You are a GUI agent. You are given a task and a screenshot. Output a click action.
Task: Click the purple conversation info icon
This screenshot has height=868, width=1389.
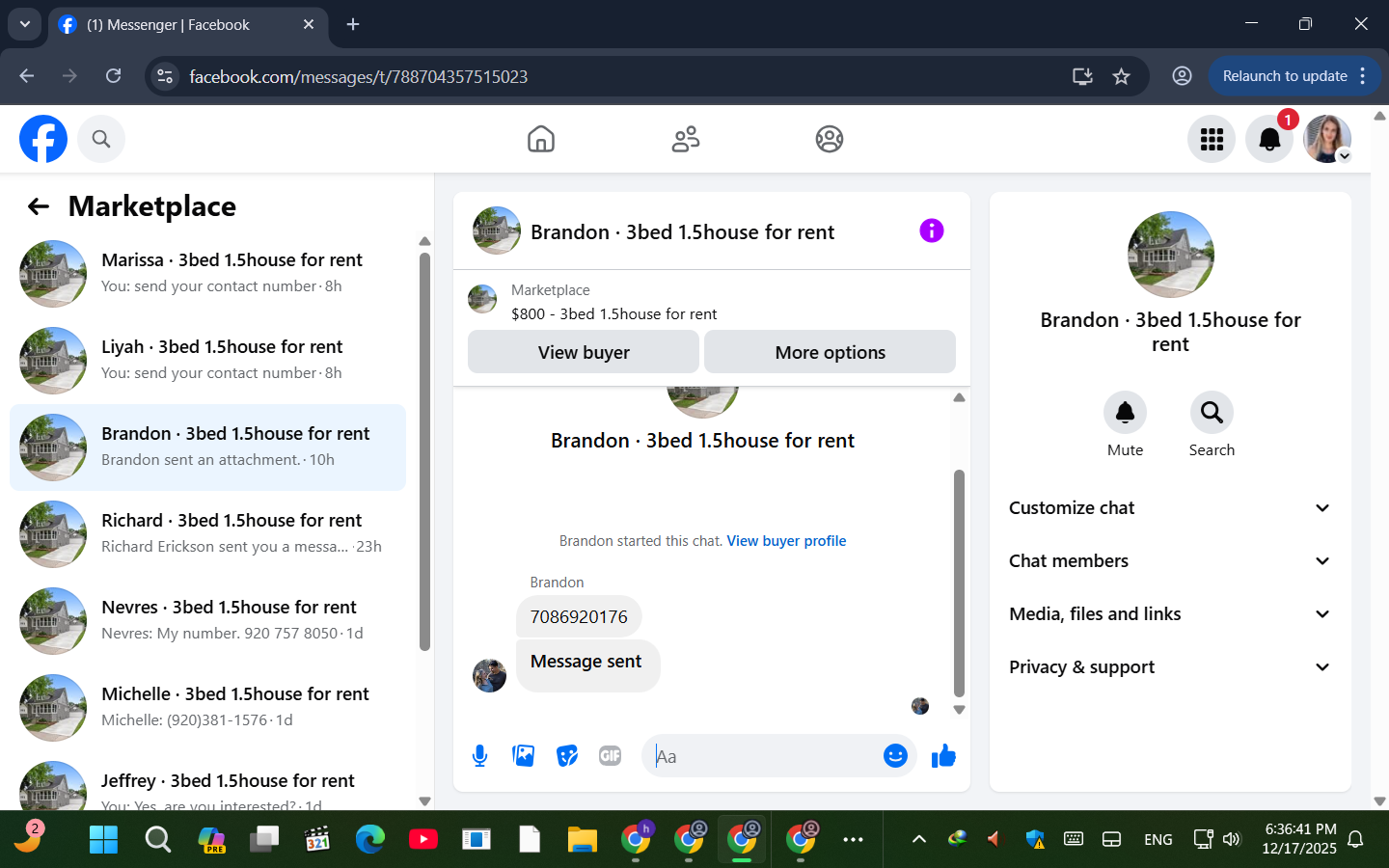coord(931,231)
